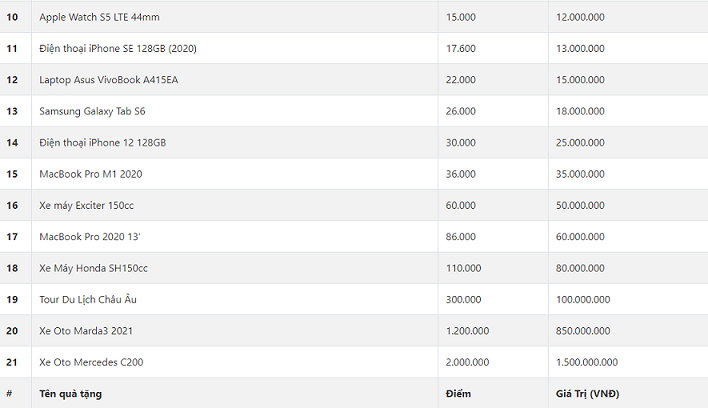
Task: Click the 1.500.000.000 value cell
Action: tap(587, 362)
